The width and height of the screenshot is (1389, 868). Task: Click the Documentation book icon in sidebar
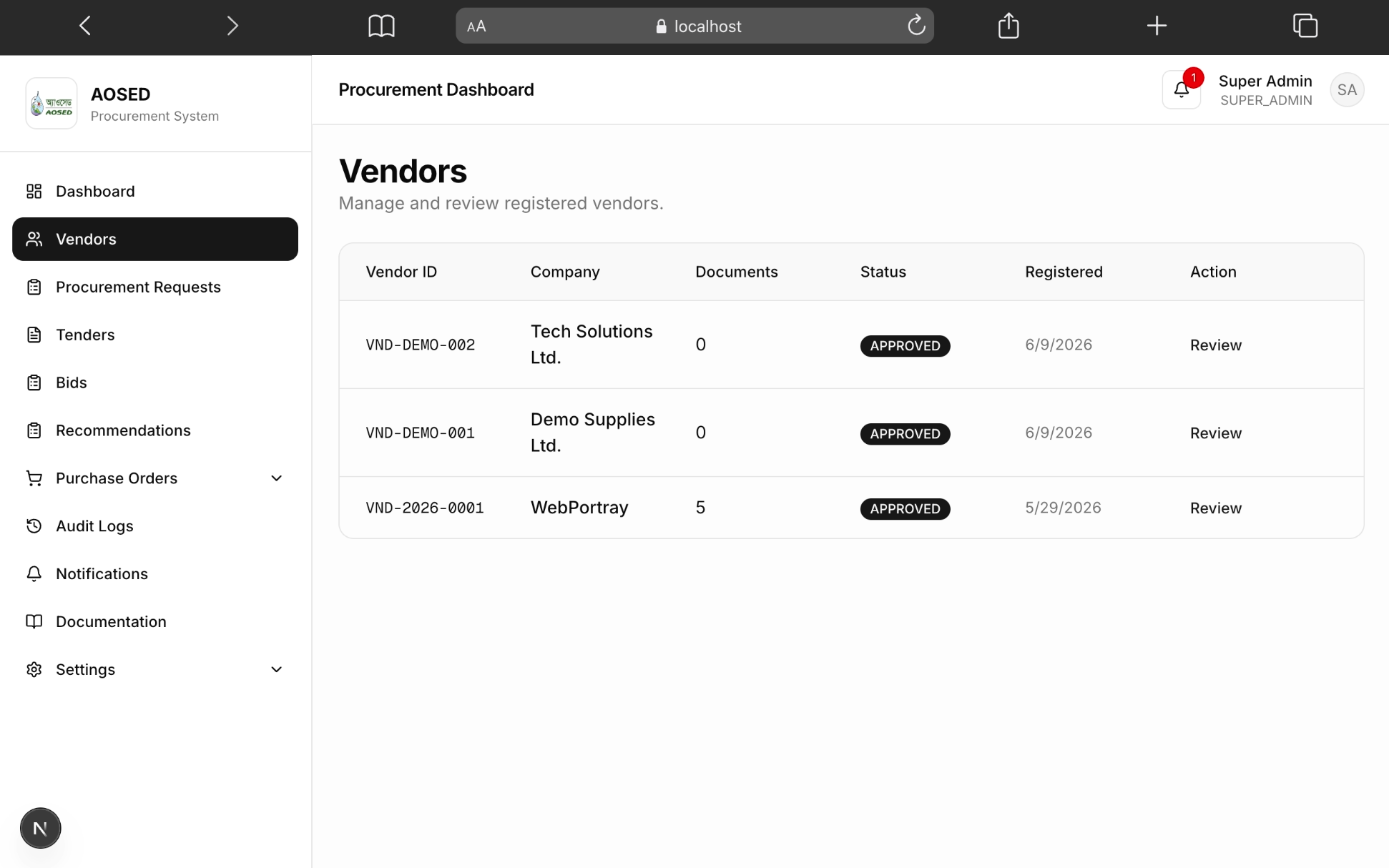(x=34, y=621)
